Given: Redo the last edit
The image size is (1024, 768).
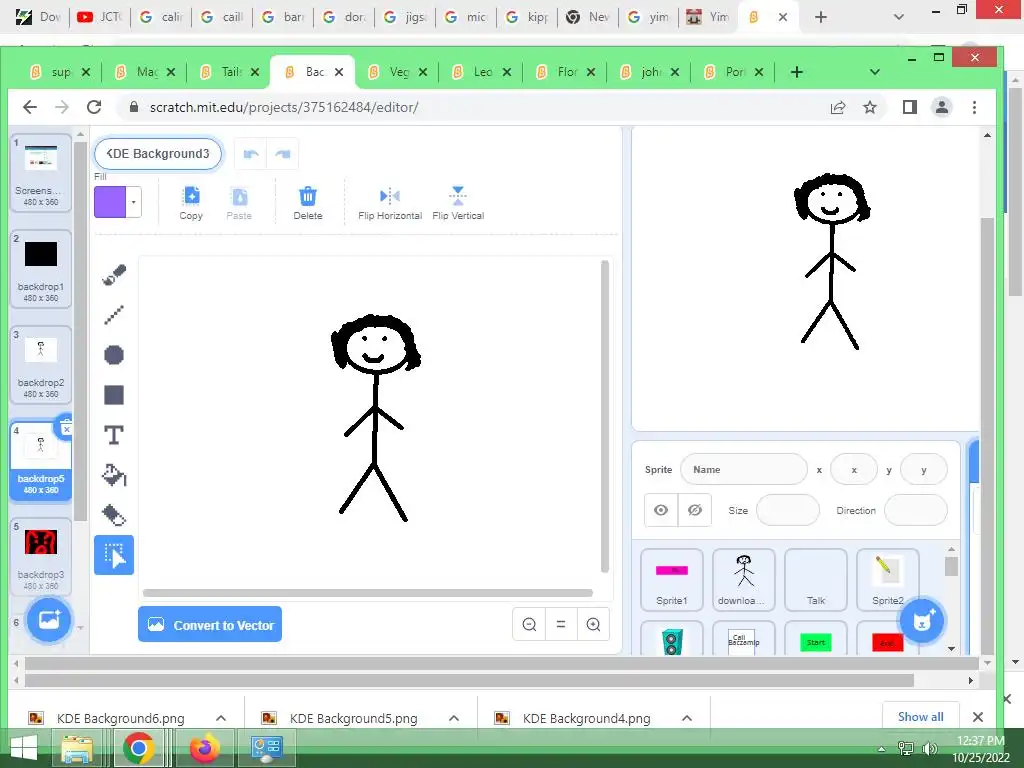Looking at the screenshot, I should [283, 154].
